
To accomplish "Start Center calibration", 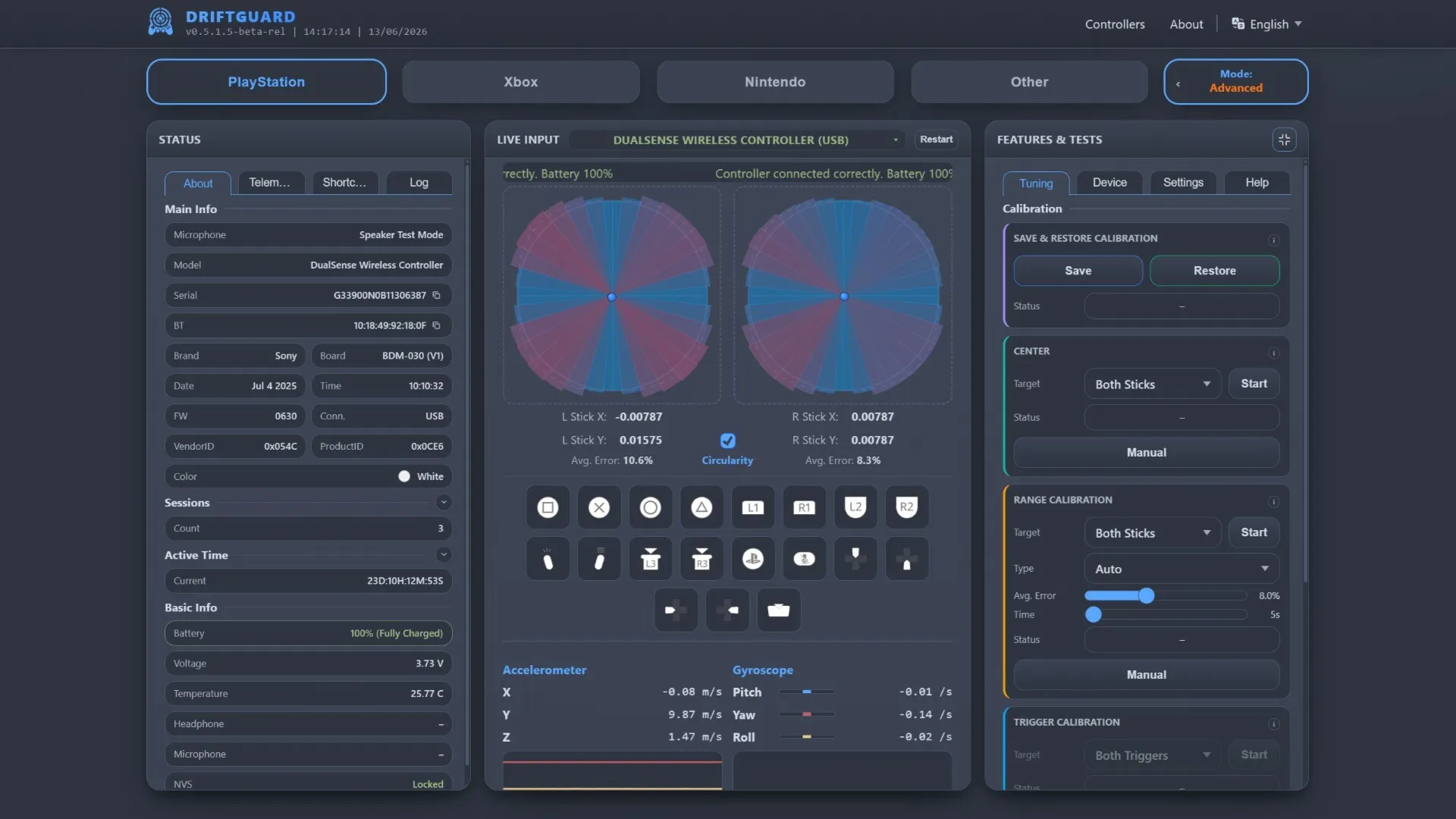I will pos(1254,384).
